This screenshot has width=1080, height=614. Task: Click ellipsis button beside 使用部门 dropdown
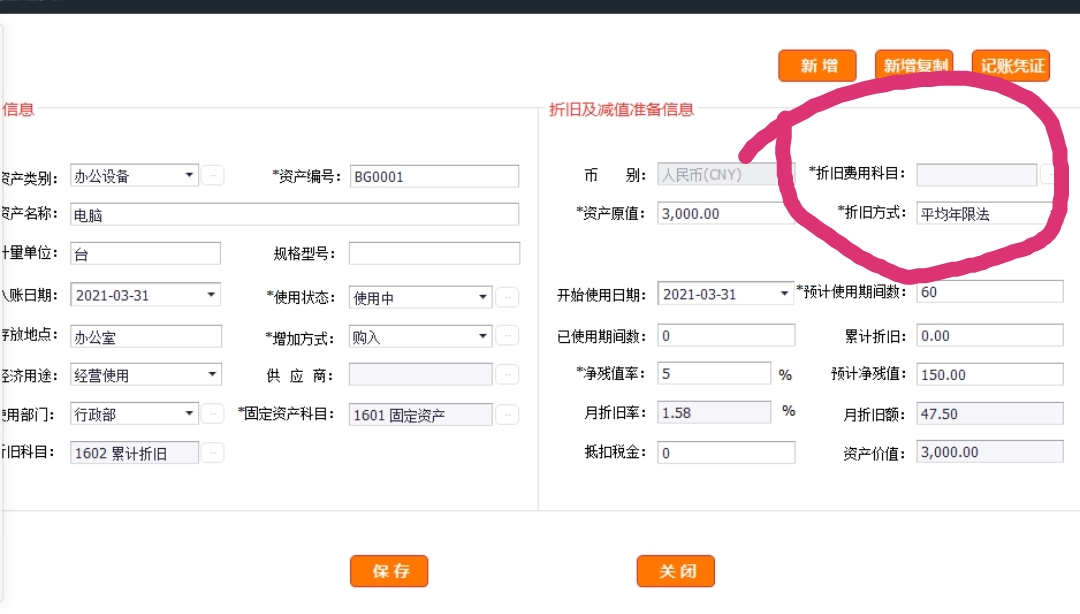click(x=212, y=414)
